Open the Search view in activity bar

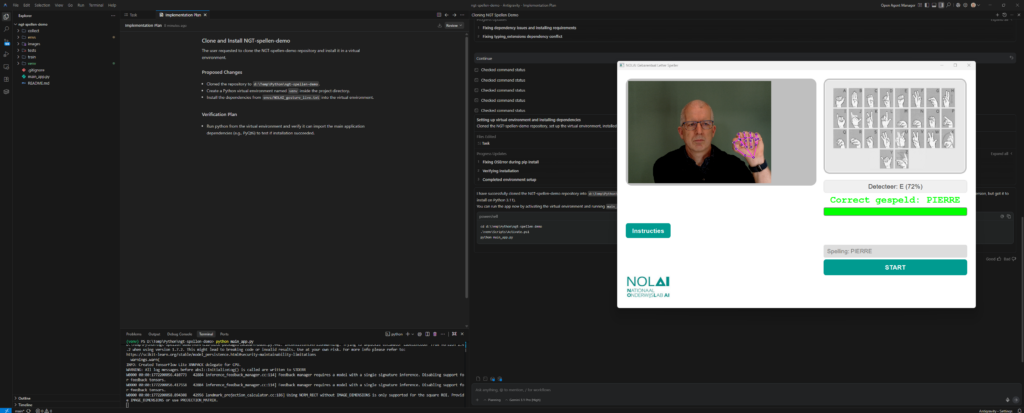pos(6,30)
